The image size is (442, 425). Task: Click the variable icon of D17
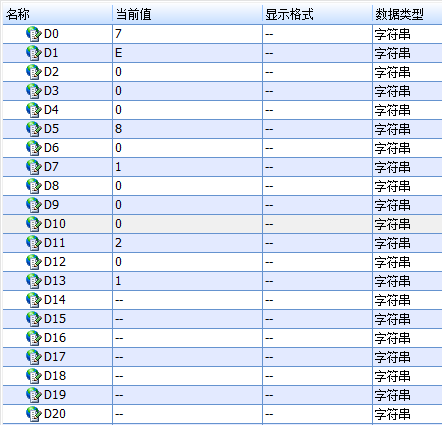(x=34, y=357)
